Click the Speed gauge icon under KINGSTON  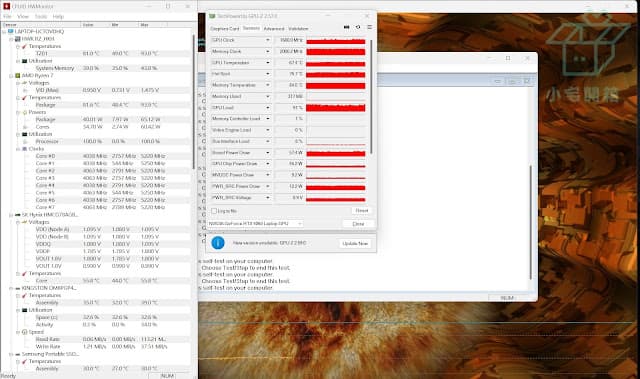click(x=24, y=332)
